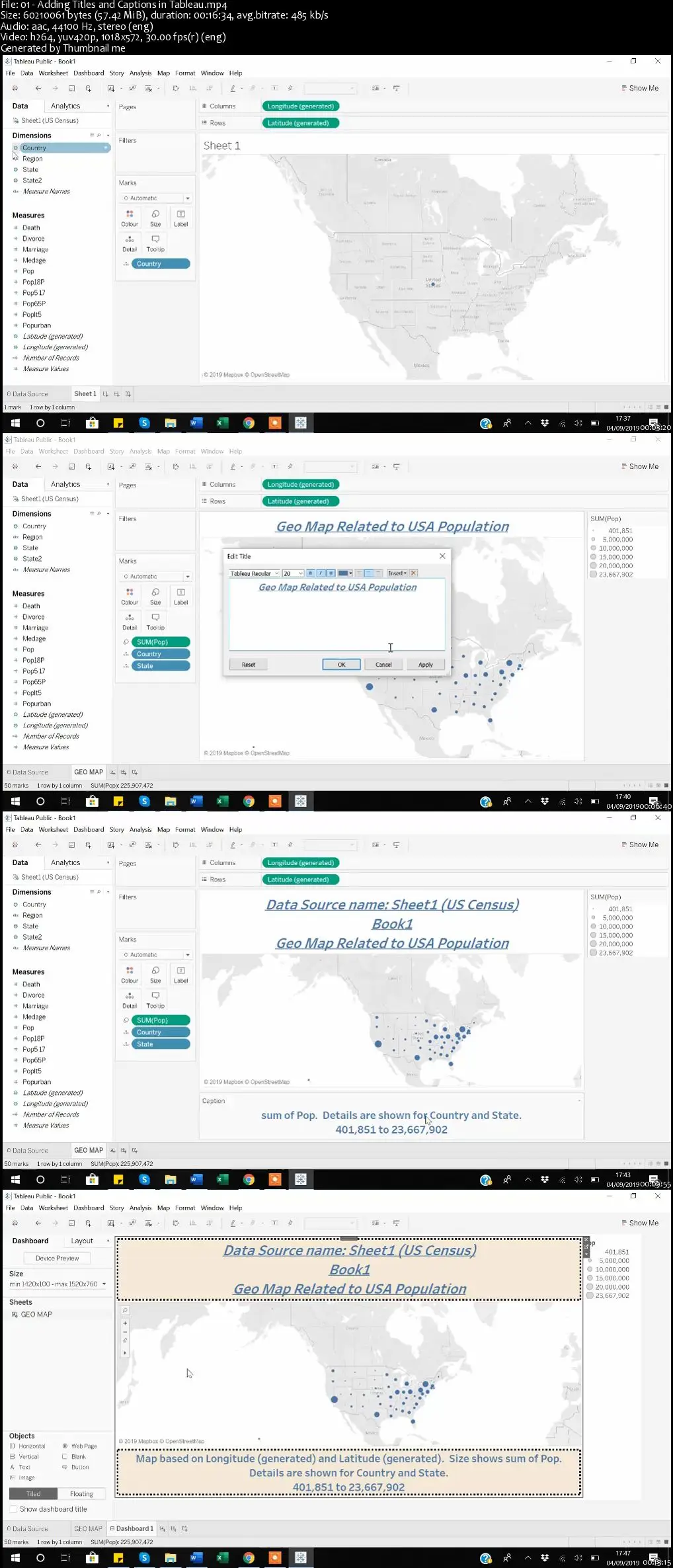Add a Horizontal container object icon
673x1568 pixels.
12,1446
